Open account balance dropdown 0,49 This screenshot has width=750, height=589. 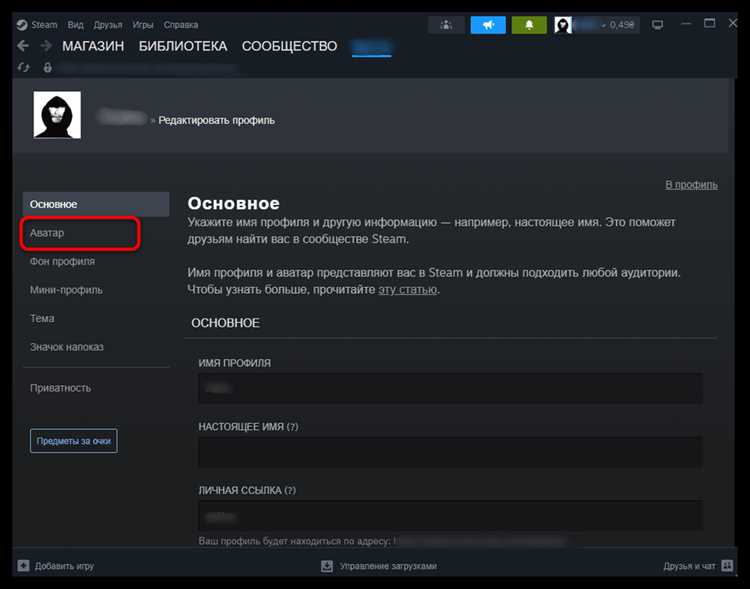tap(618, 25)
